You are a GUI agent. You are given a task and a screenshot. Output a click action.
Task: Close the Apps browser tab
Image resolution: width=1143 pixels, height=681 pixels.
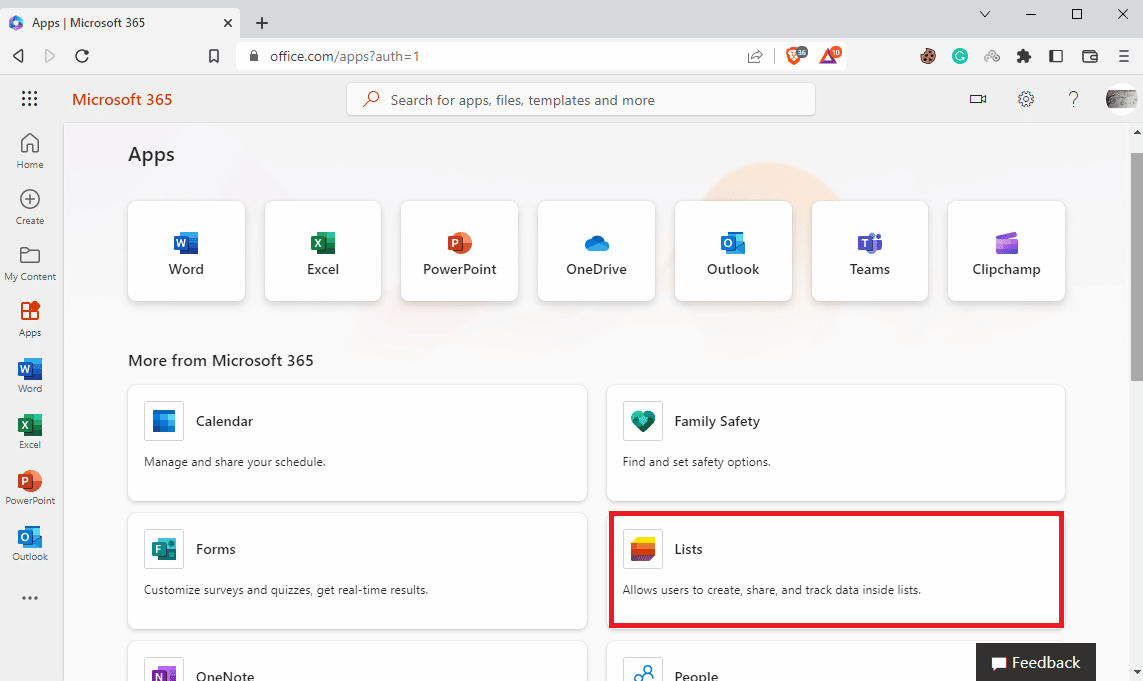click(227, 23)
